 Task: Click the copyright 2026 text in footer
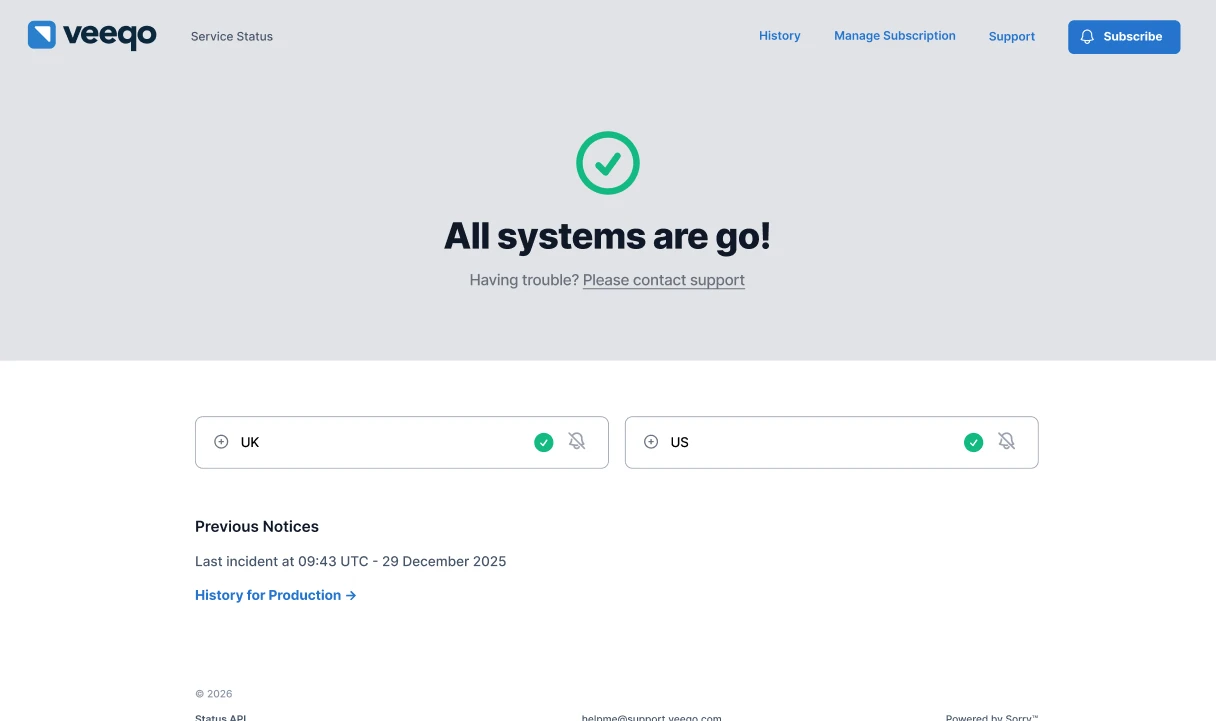click(213, 693)
